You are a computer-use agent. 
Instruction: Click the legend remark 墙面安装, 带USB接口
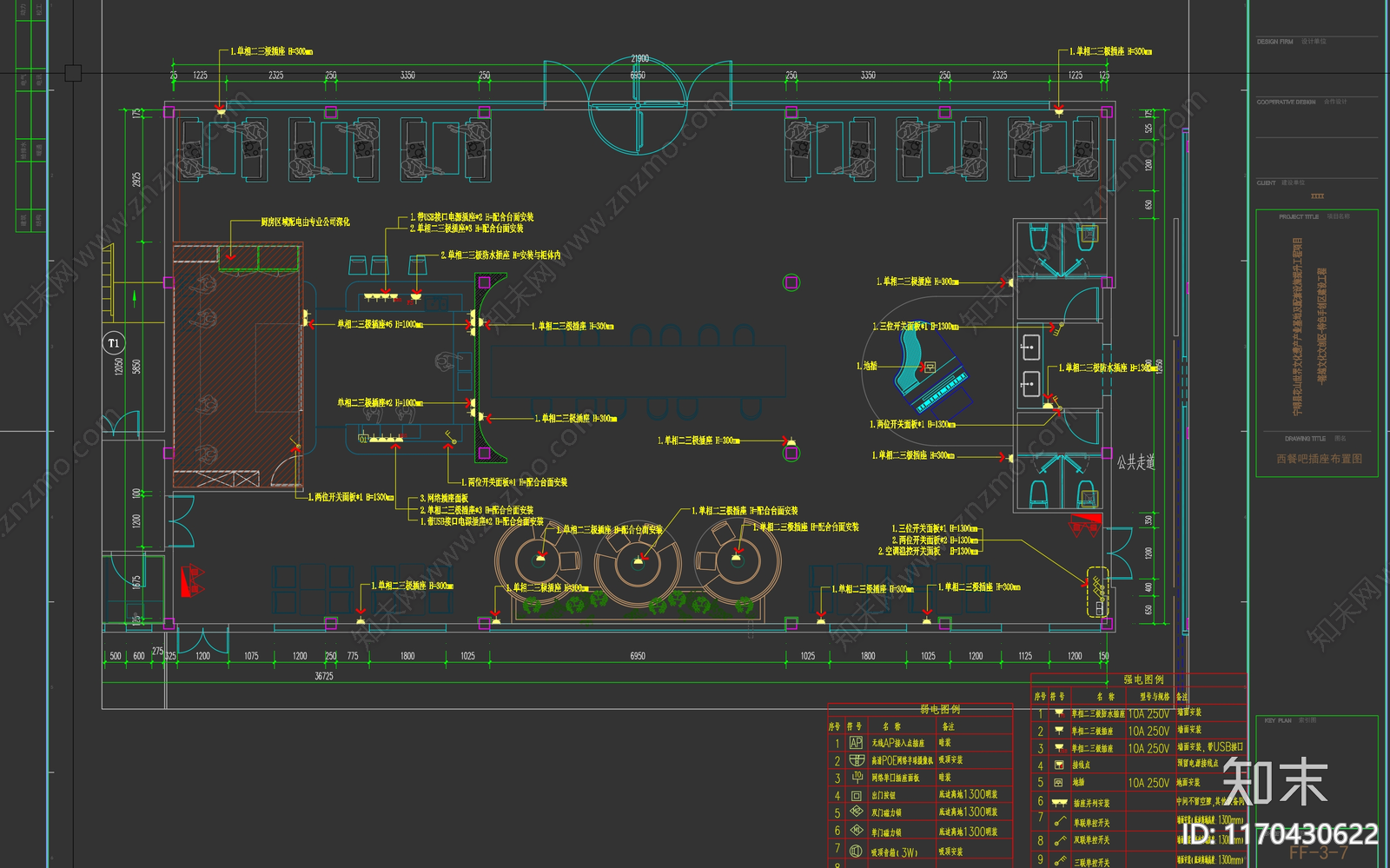[x=1209, y=747]
